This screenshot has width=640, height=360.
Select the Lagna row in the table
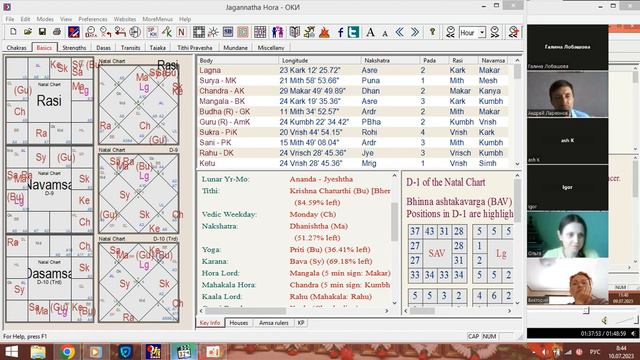click(353, 70)
